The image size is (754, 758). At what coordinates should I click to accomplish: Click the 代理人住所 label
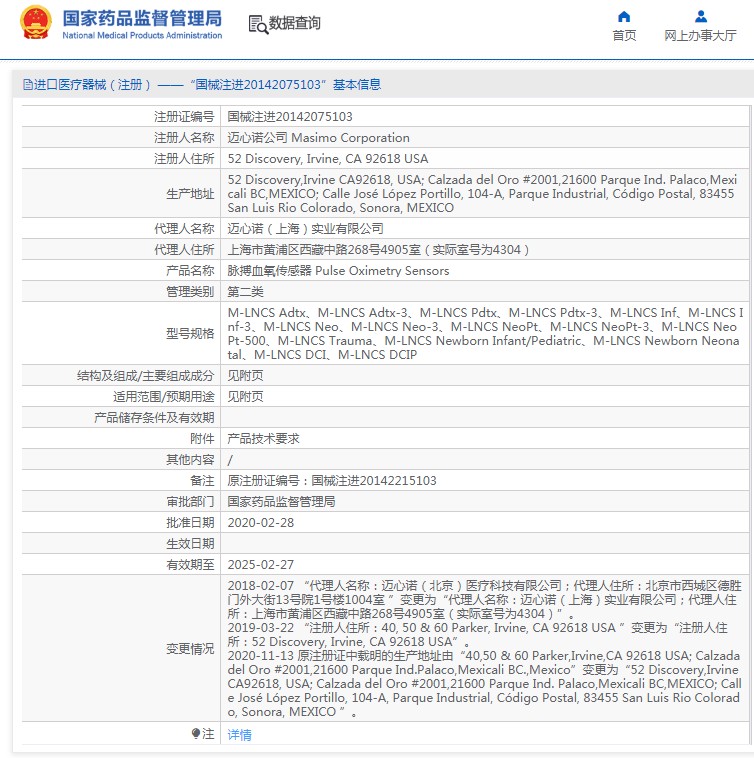184,249
